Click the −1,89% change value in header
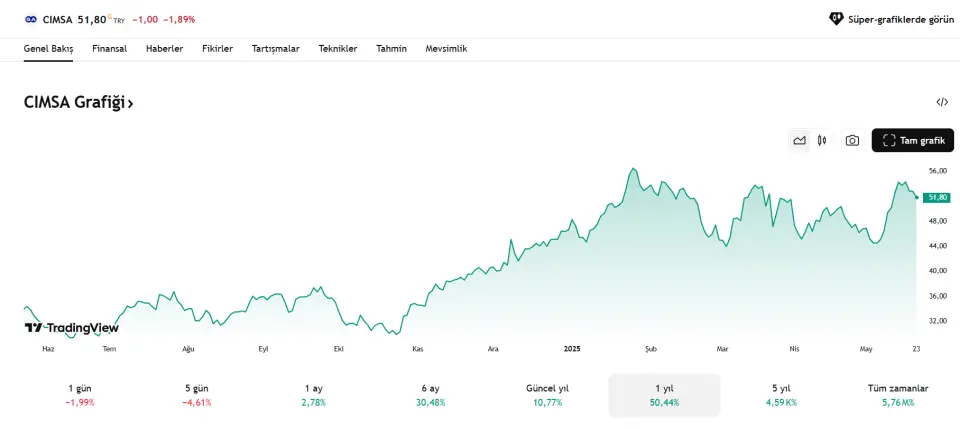The height and width of the screenshot is (429, 960). point(179,20)
